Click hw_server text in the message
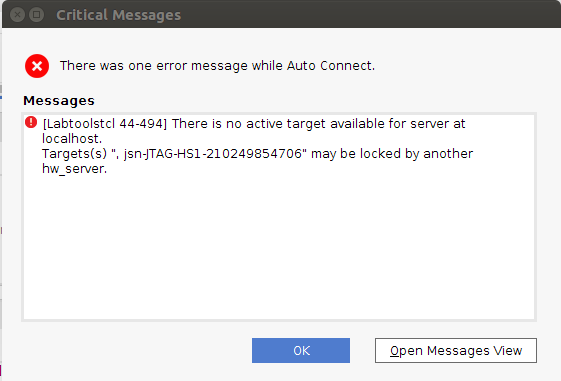The width and height of the screenshot is (561, 381). 74,168
